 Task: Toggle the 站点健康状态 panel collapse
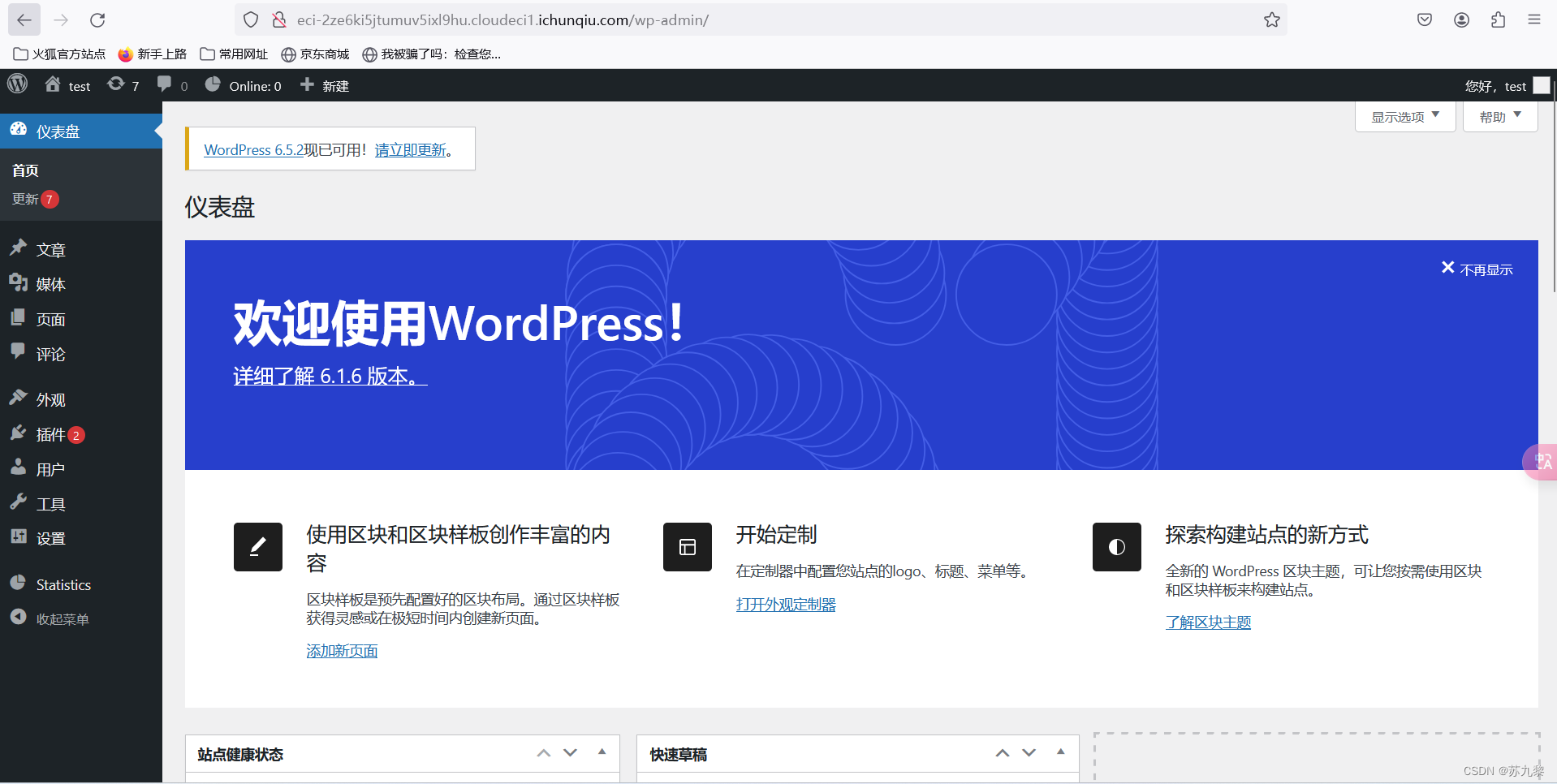click(602, 752)
